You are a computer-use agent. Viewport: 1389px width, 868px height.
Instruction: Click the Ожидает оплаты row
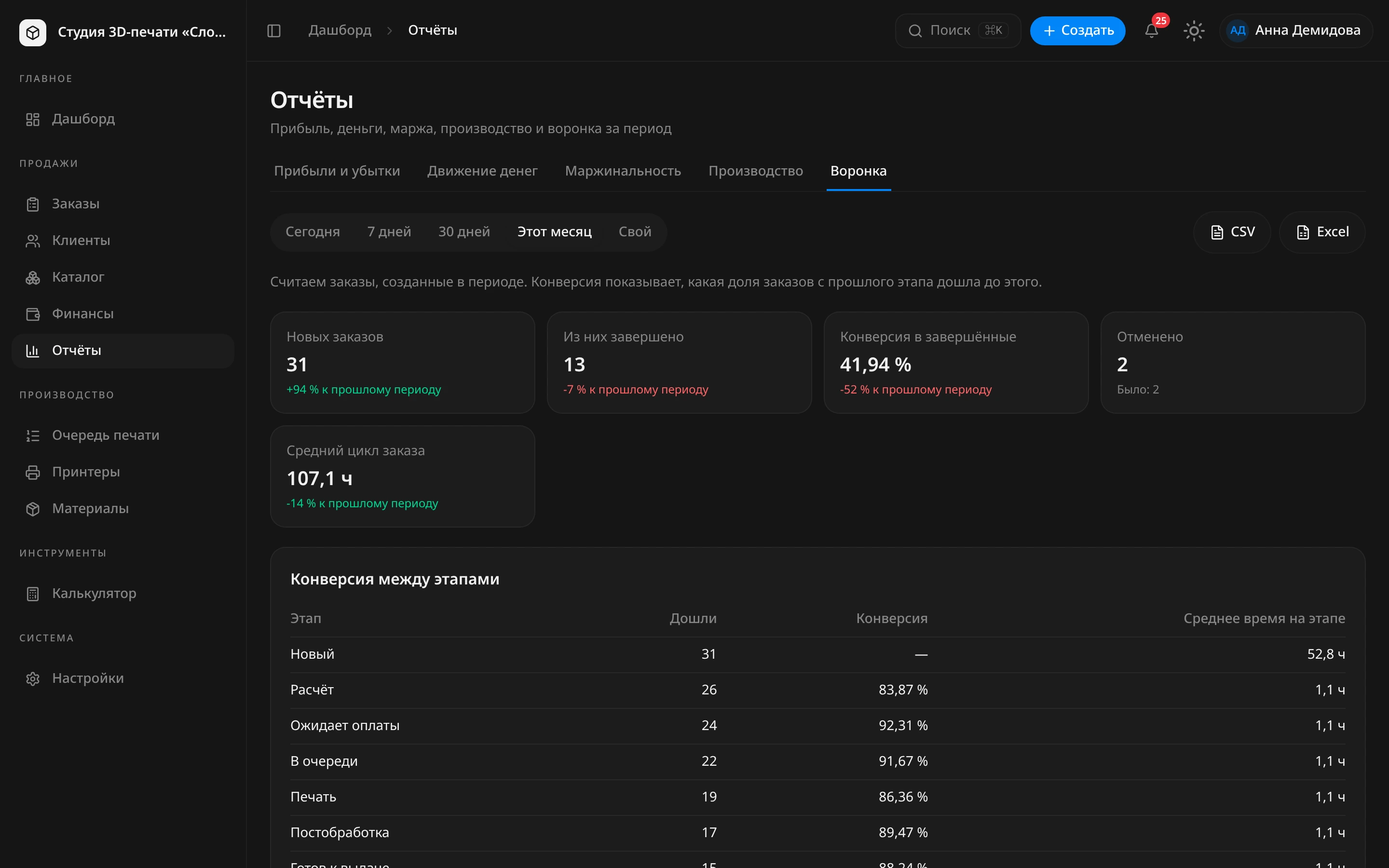coord(817,726)
